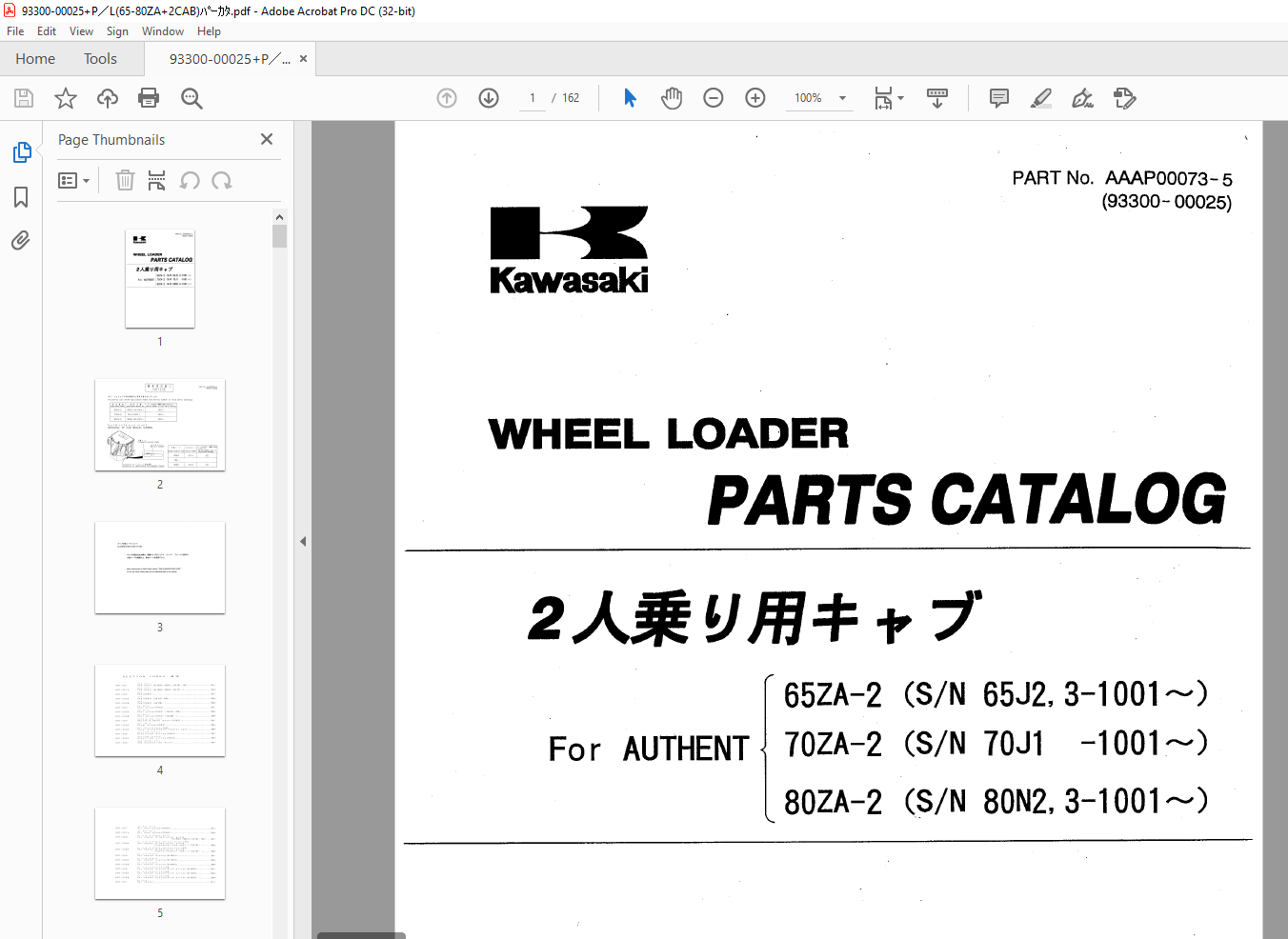This screenshot has height=939, width=1288.
Task: Click the Kawasaki logo on the page
Action: coord(569,250)
